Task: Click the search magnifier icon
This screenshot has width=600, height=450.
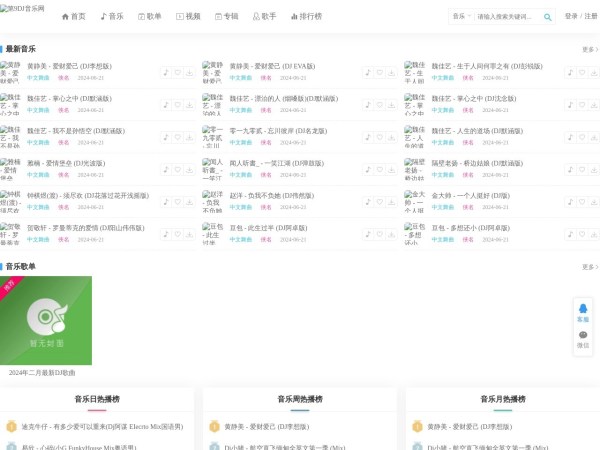Action: click(x=547, y=17)
